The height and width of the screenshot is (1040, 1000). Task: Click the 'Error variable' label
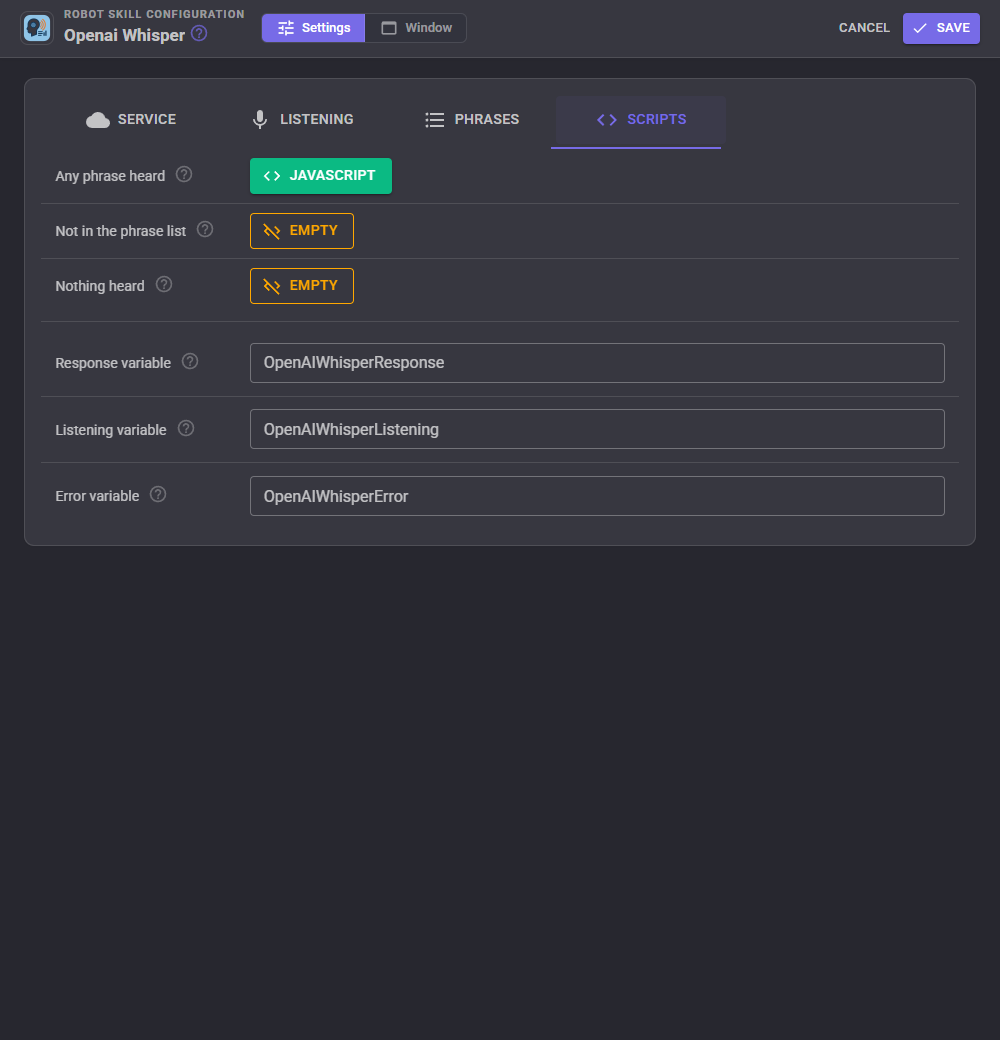click(97, 496)
